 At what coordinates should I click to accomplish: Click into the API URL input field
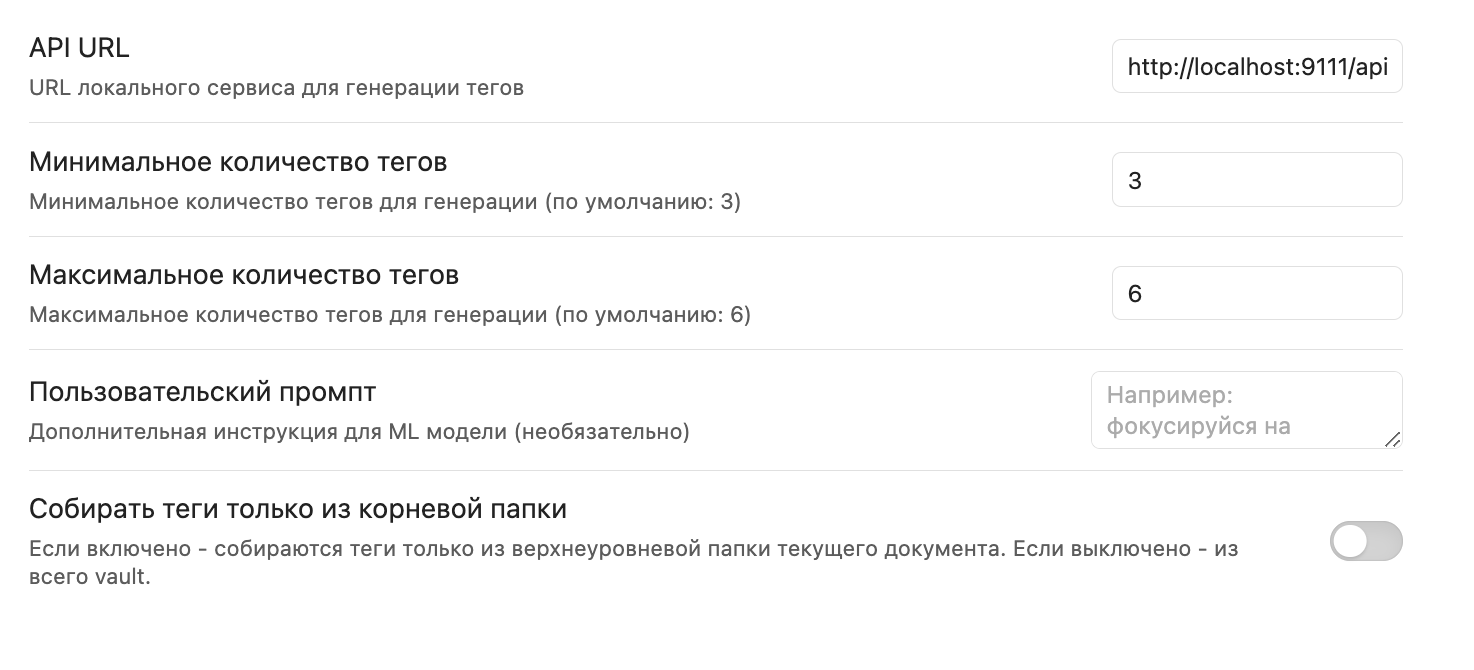1256,67
